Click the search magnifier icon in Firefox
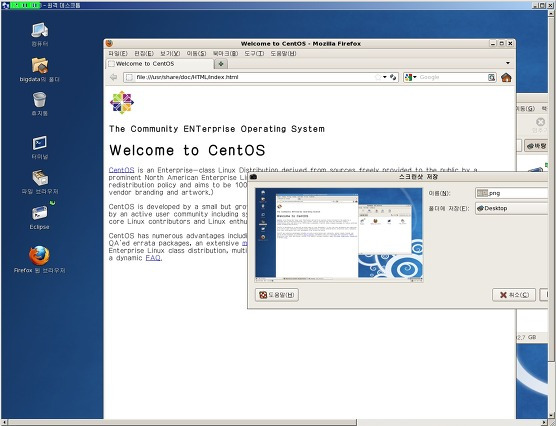 coord(491,77)
